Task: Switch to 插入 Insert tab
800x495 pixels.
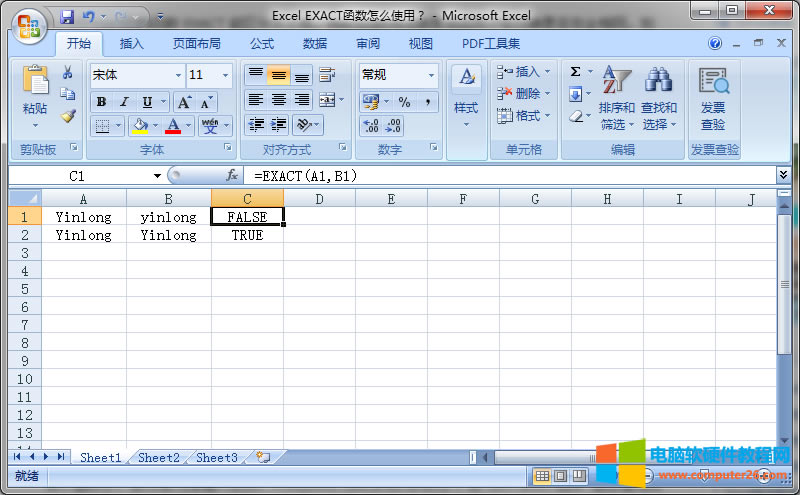Action: [132, 44]
